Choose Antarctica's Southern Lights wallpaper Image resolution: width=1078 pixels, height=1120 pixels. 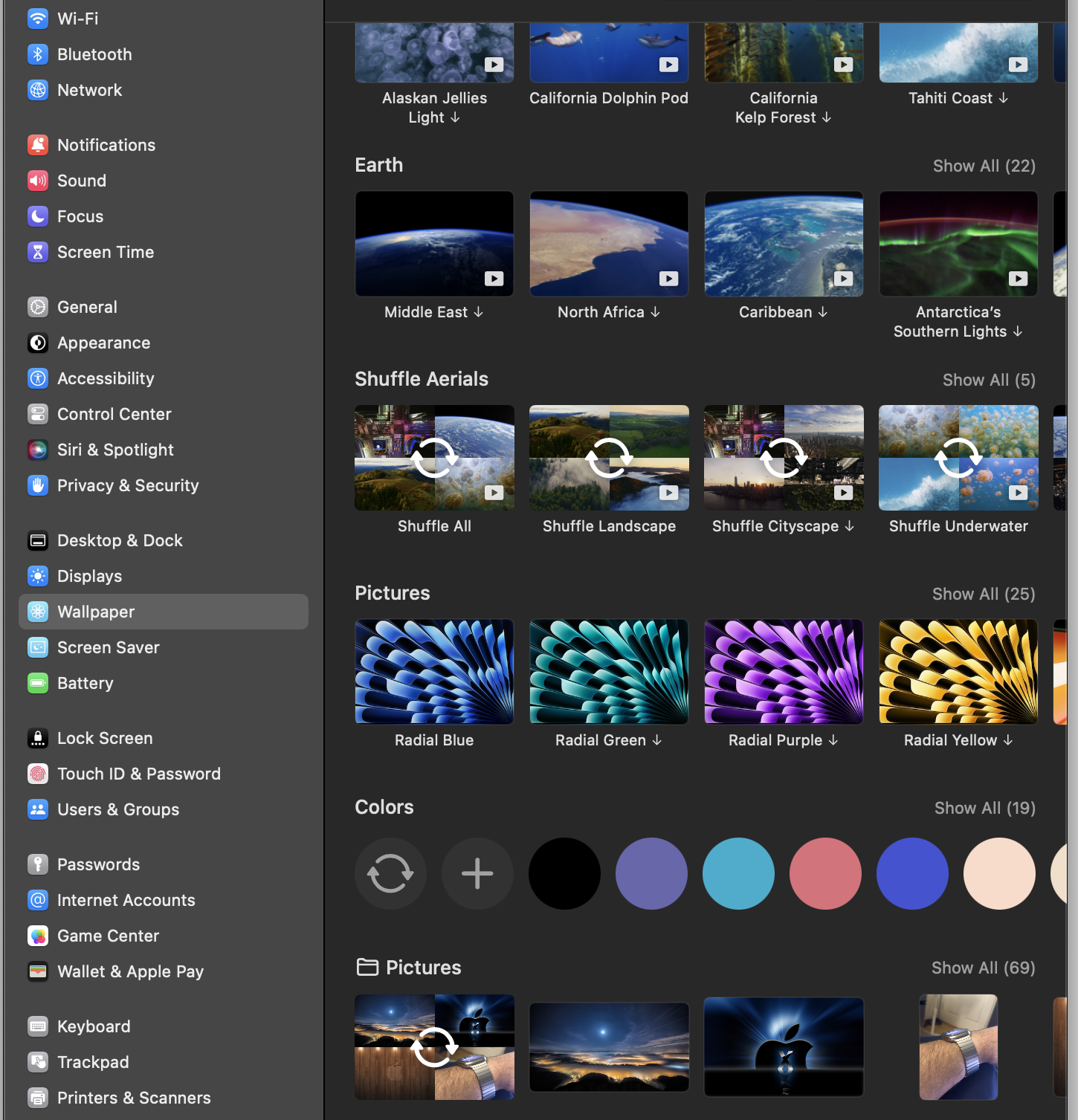click(958, 244)
